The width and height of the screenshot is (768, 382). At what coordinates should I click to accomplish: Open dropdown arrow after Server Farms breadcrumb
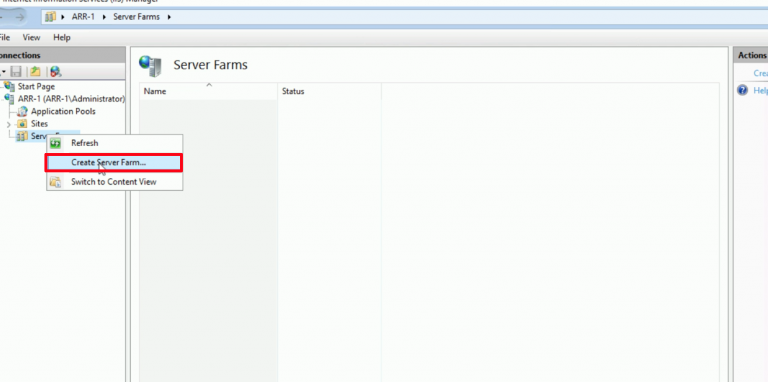(x=169, y=17)
